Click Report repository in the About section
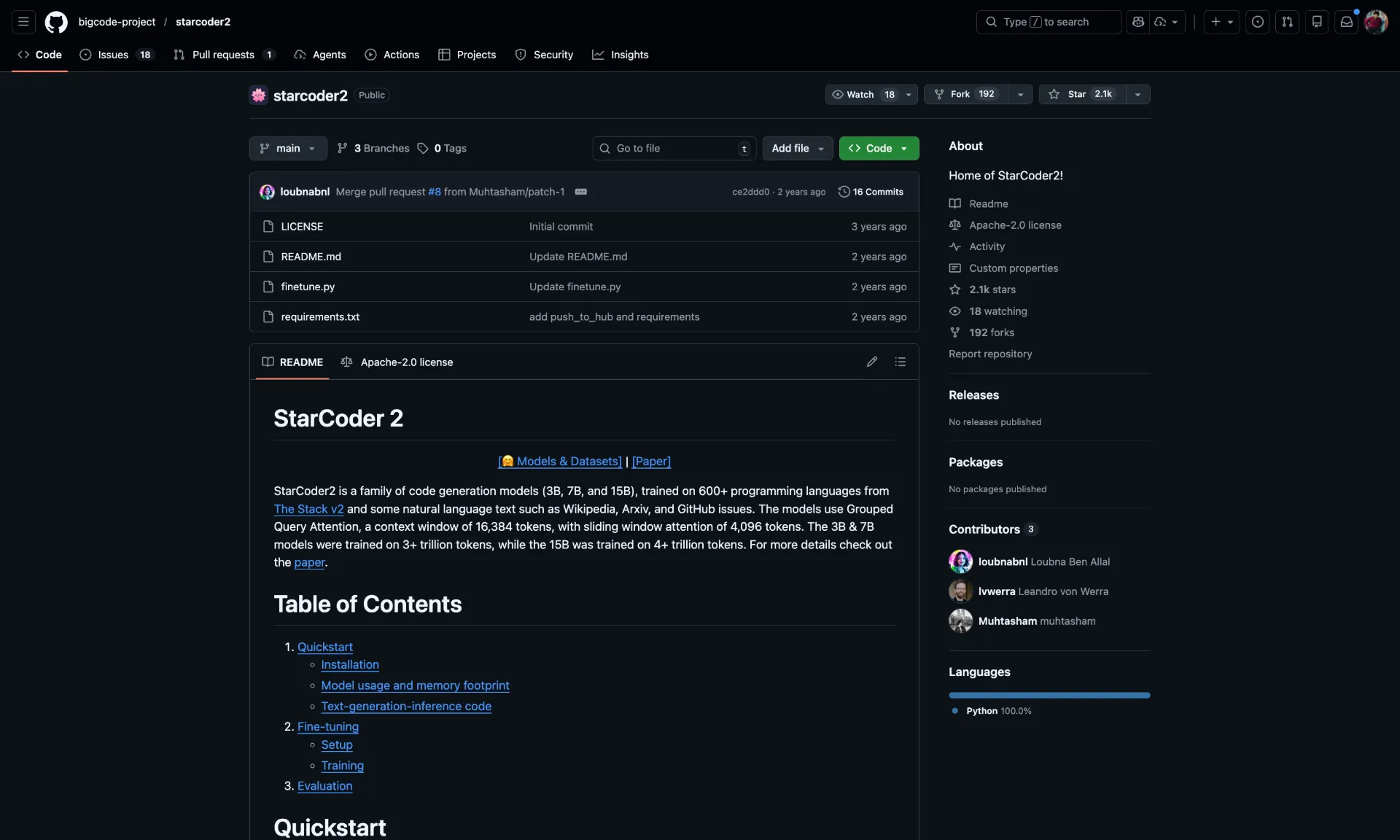1400x840 pixels. pyautogui.click(x=990, y=354)
